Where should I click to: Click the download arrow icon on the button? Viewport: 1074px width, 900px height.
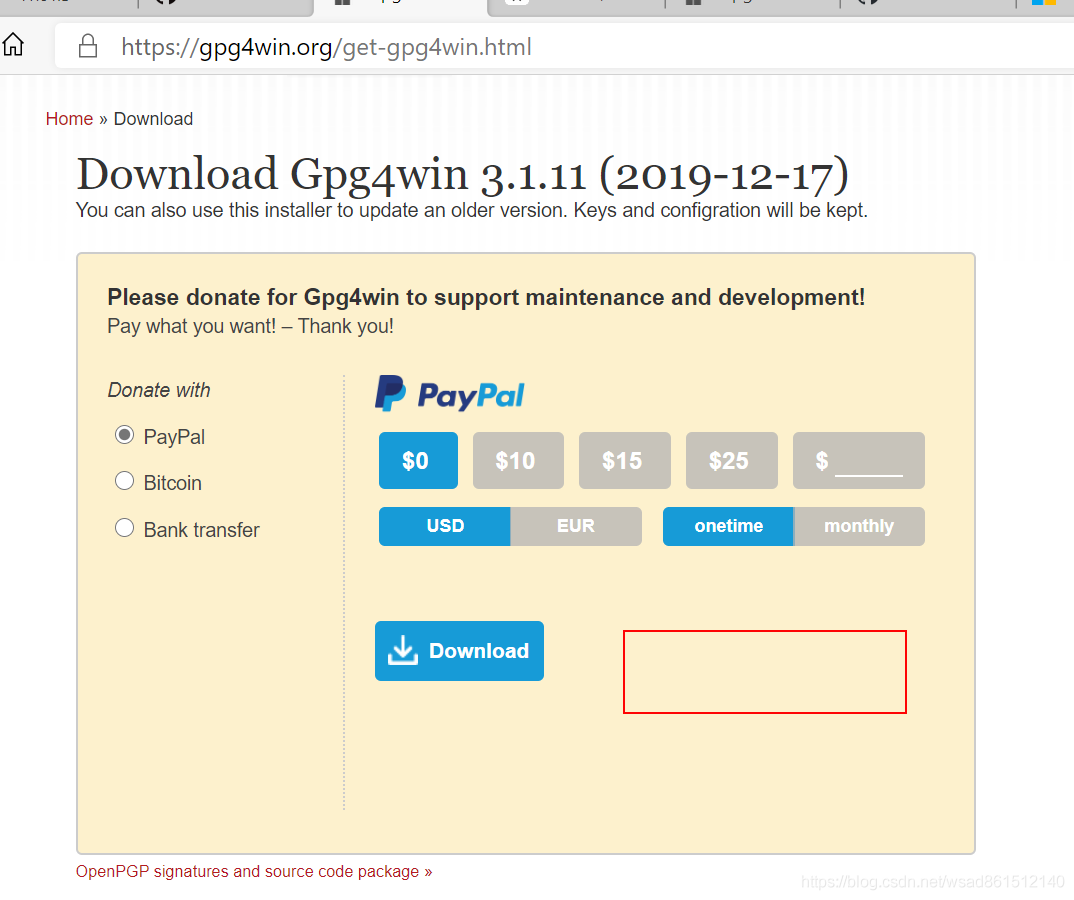point(403,650)
